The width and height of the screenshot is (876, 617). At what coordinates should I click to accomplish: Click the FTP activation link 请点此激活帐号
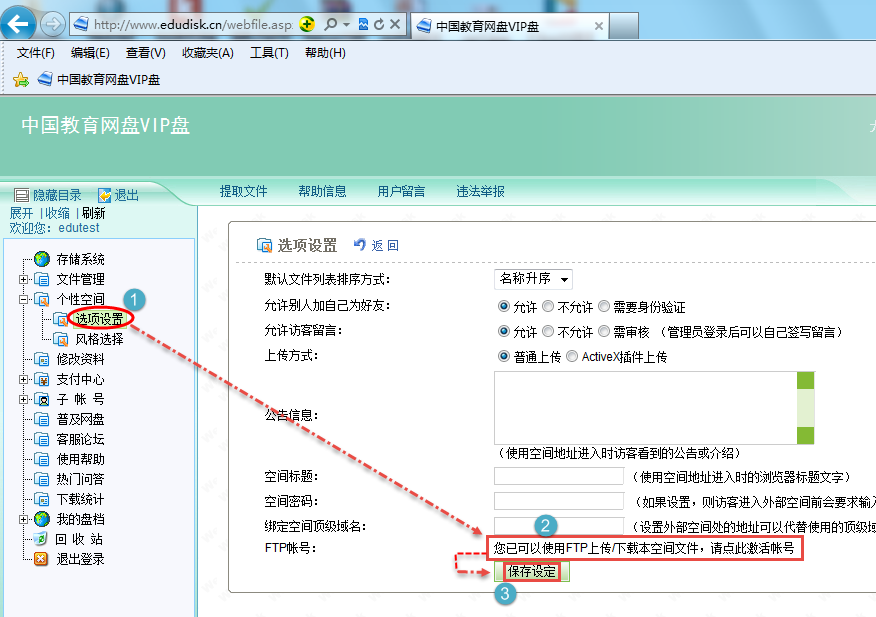[752, 548]
